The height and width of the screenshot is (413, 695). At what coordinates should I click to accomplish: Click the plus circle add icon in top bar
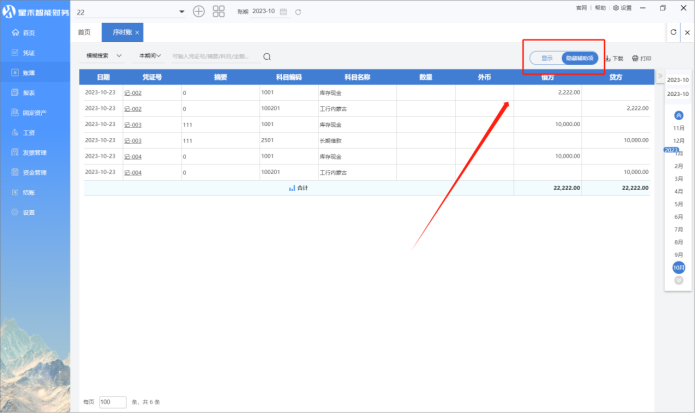(x=199, y=11)
